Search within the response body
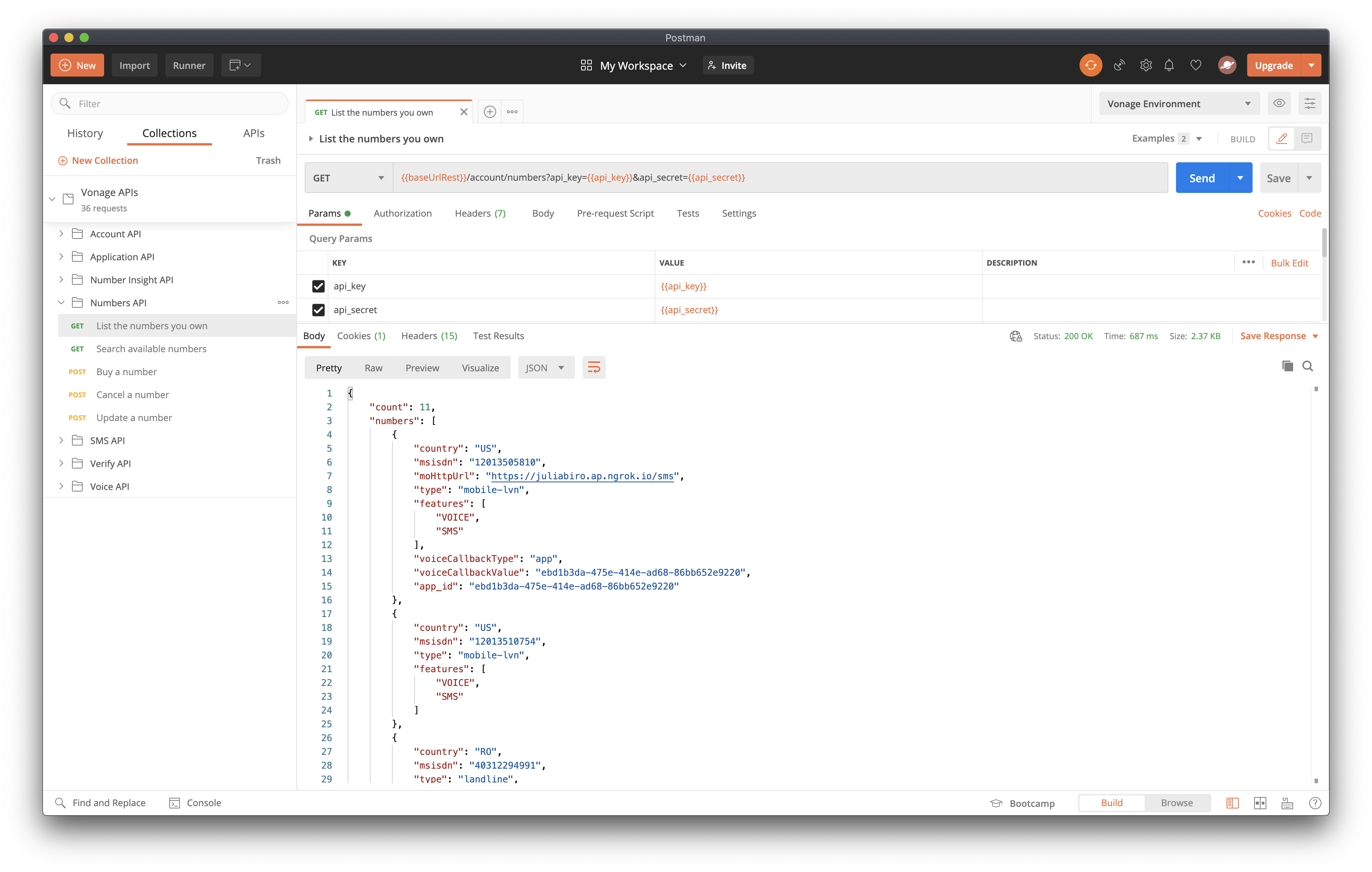1372x872 pixels. (x=1308, y=366)
